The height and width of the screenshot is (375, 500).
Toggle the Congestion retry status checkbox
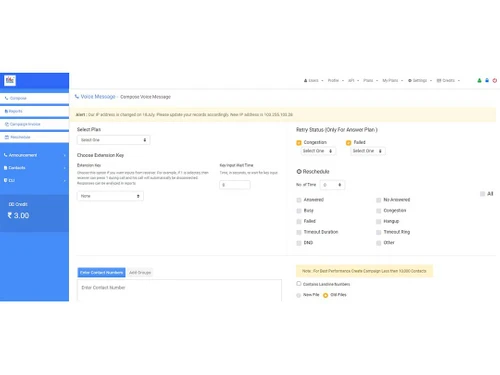pyautogui.click(x=299, y=143)
